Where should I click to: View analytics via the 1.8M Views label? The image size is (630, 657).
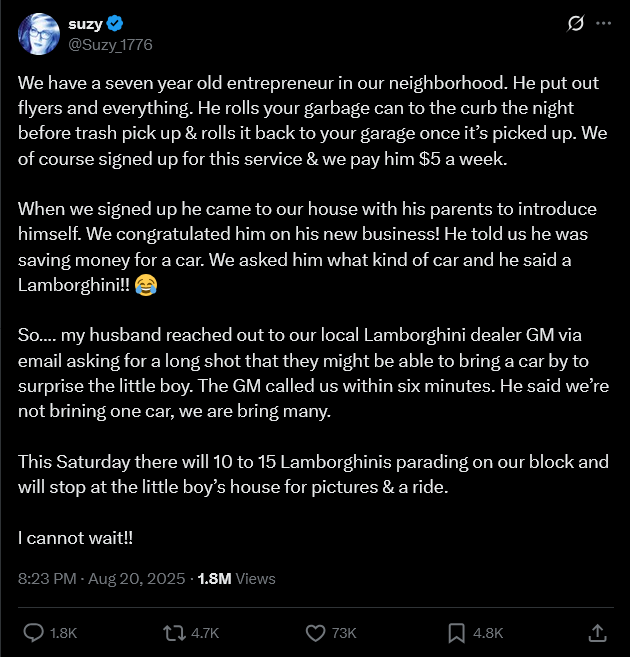[x=236, y=578]
